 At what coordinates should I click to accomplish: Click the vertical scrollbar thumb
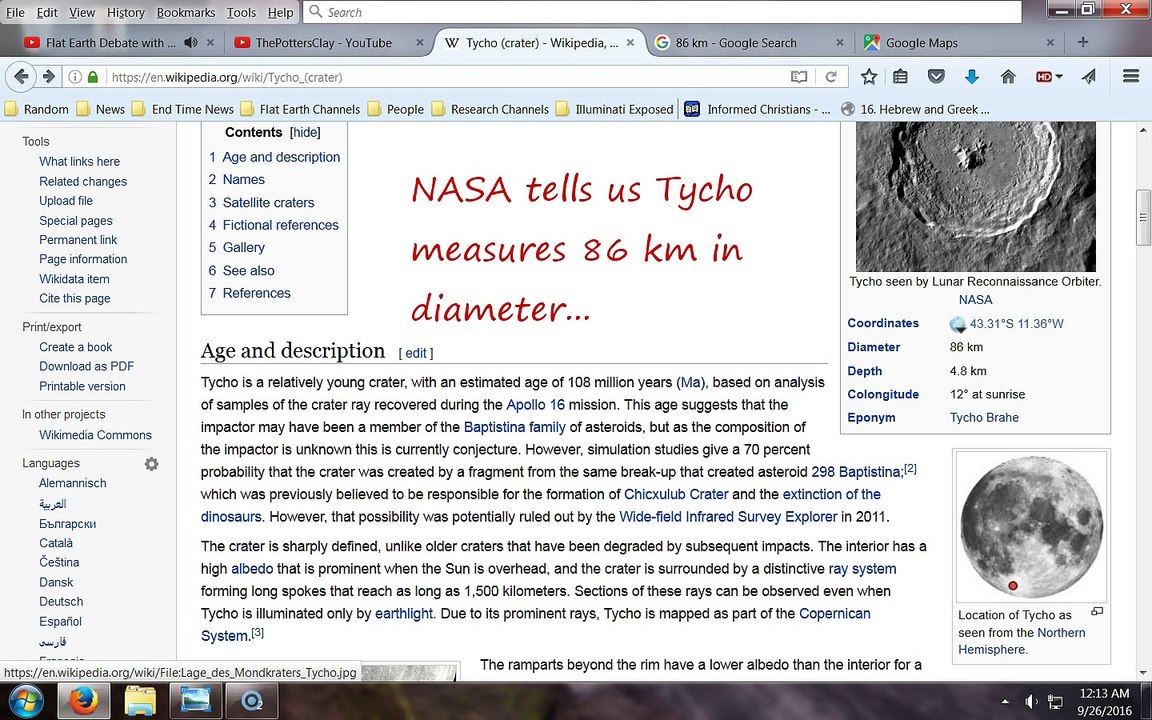click(x=1142, y=217)
